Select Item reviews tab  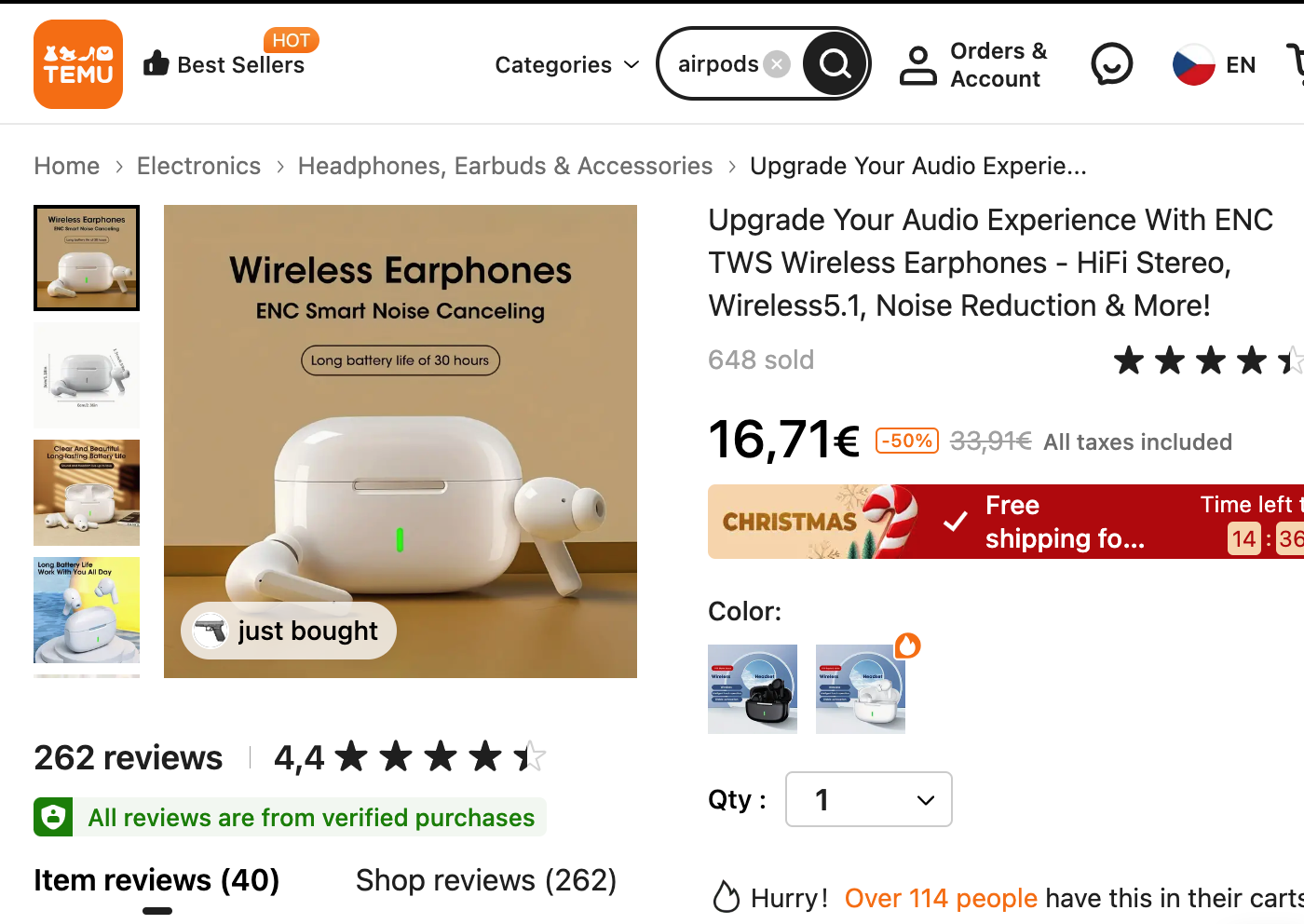click(x=156, y=880)
